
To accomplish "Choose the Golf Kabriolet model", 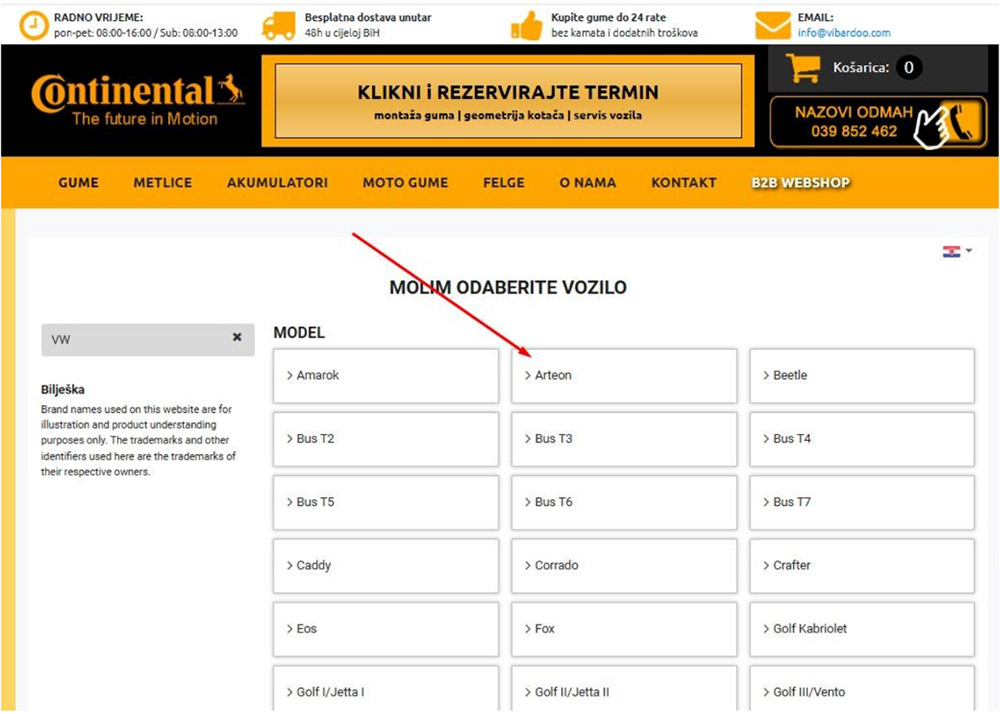I will [x=862, y=629].
